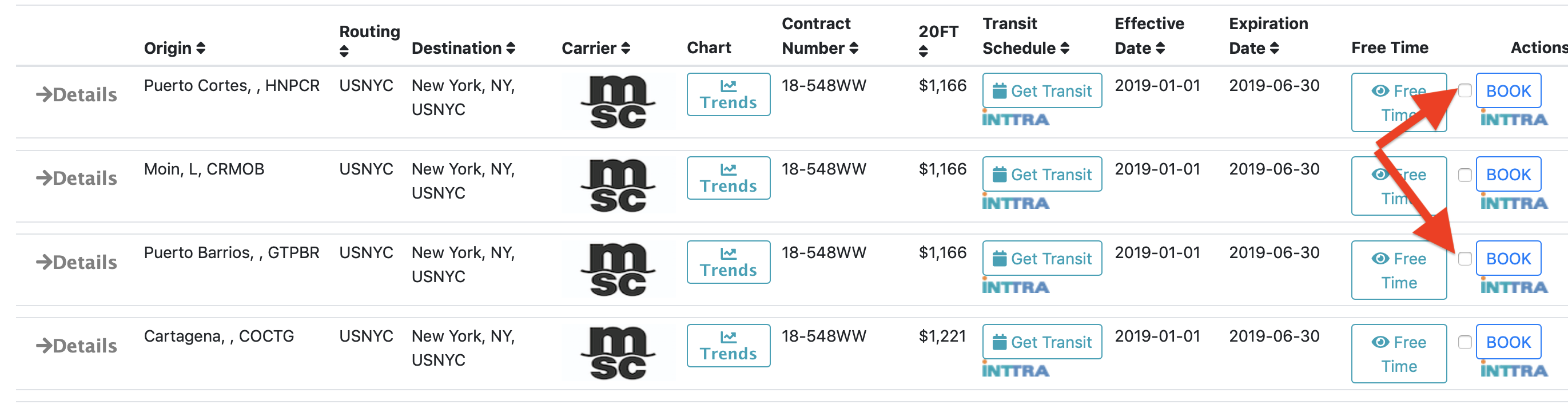Tick the Cartagena row checkbox

point(1464,342)
